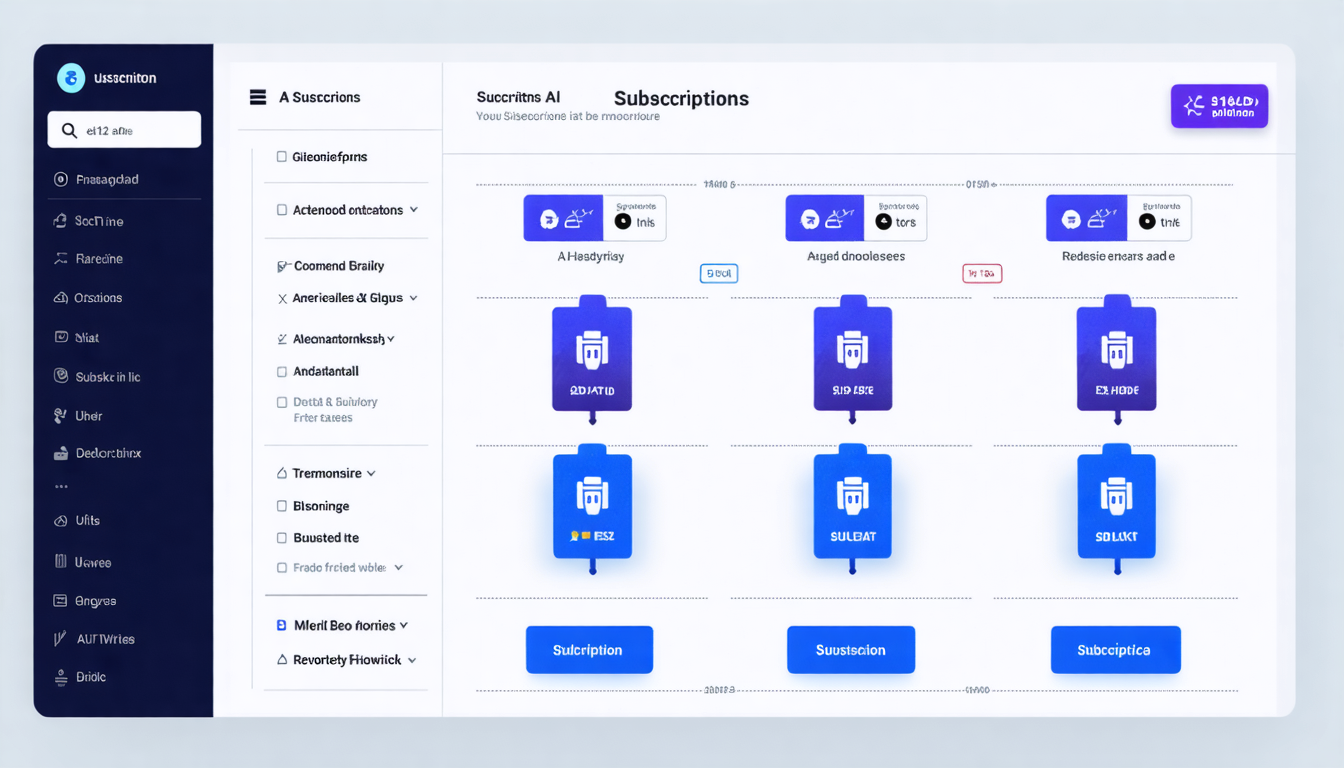Toggle the Gileoniefprns checkbox
1344x768 pixels.
click(x=282, y=157)
